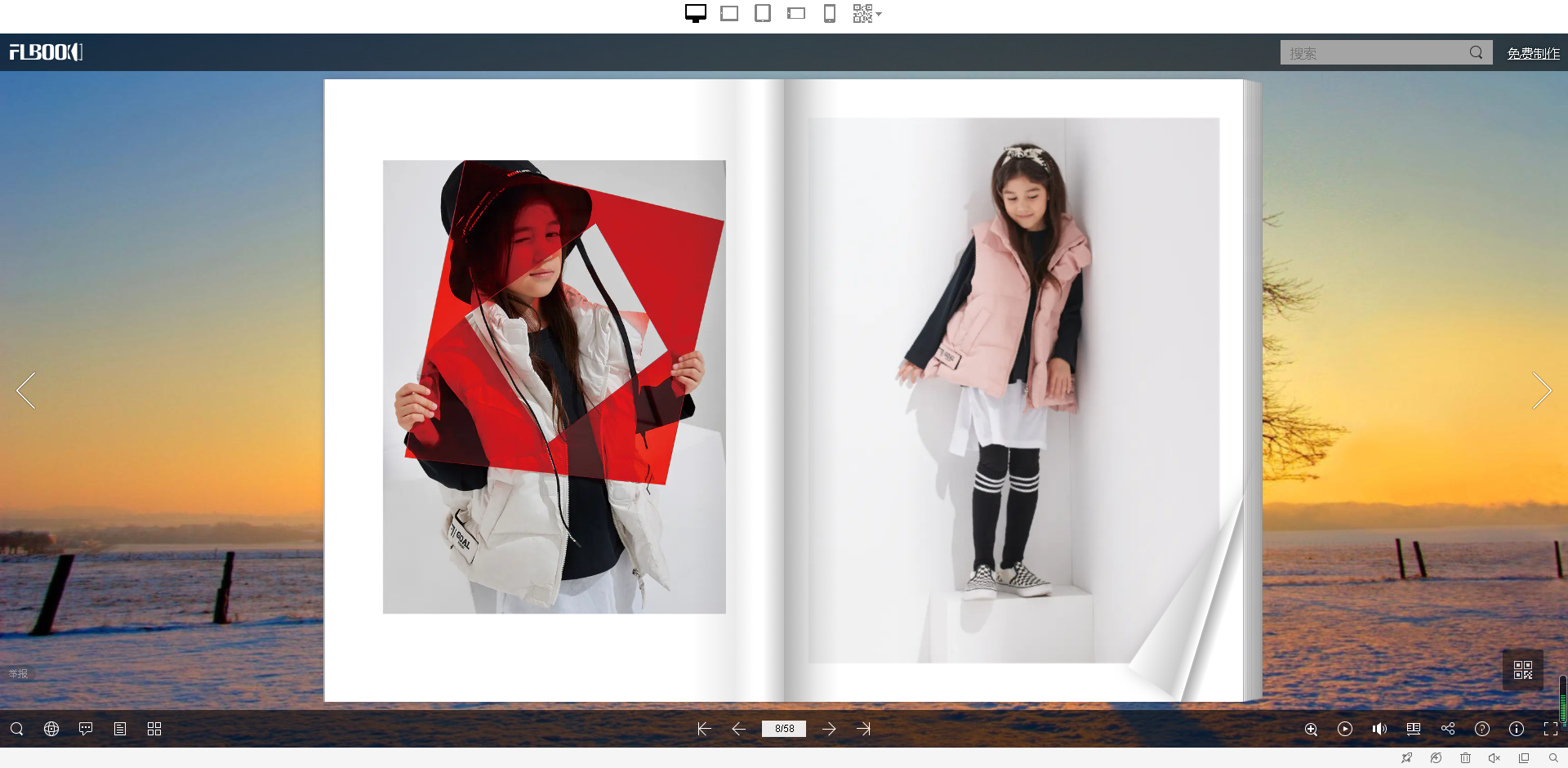Viewport: 1568px width, 768px height.
Task: Zoom in with the magnifier plus
Action: point(1311,729)
